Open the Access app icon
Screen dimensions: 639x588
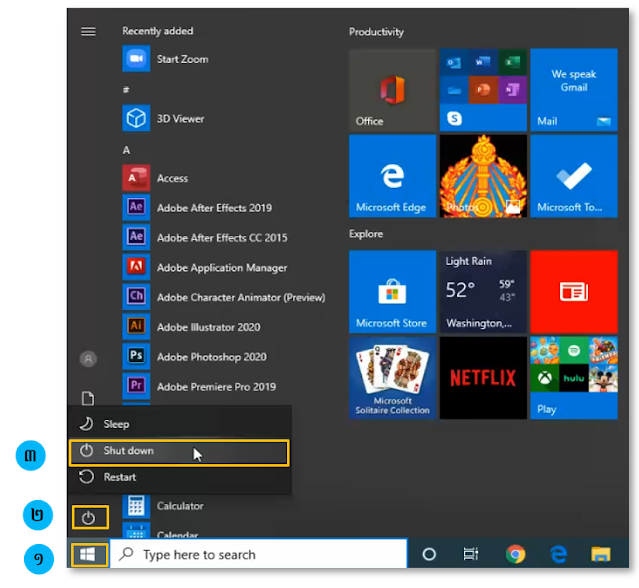pos(136,178)
